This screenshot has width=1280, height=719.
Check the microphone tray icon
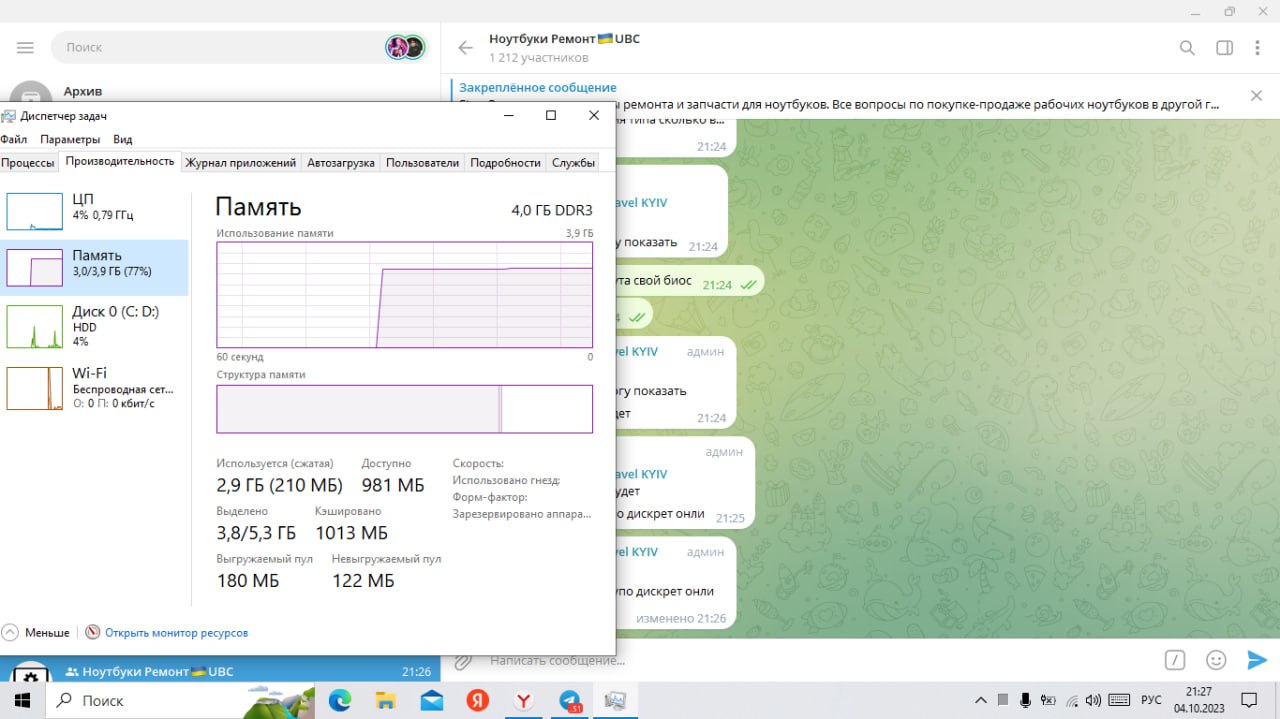tap(1026, 700)
